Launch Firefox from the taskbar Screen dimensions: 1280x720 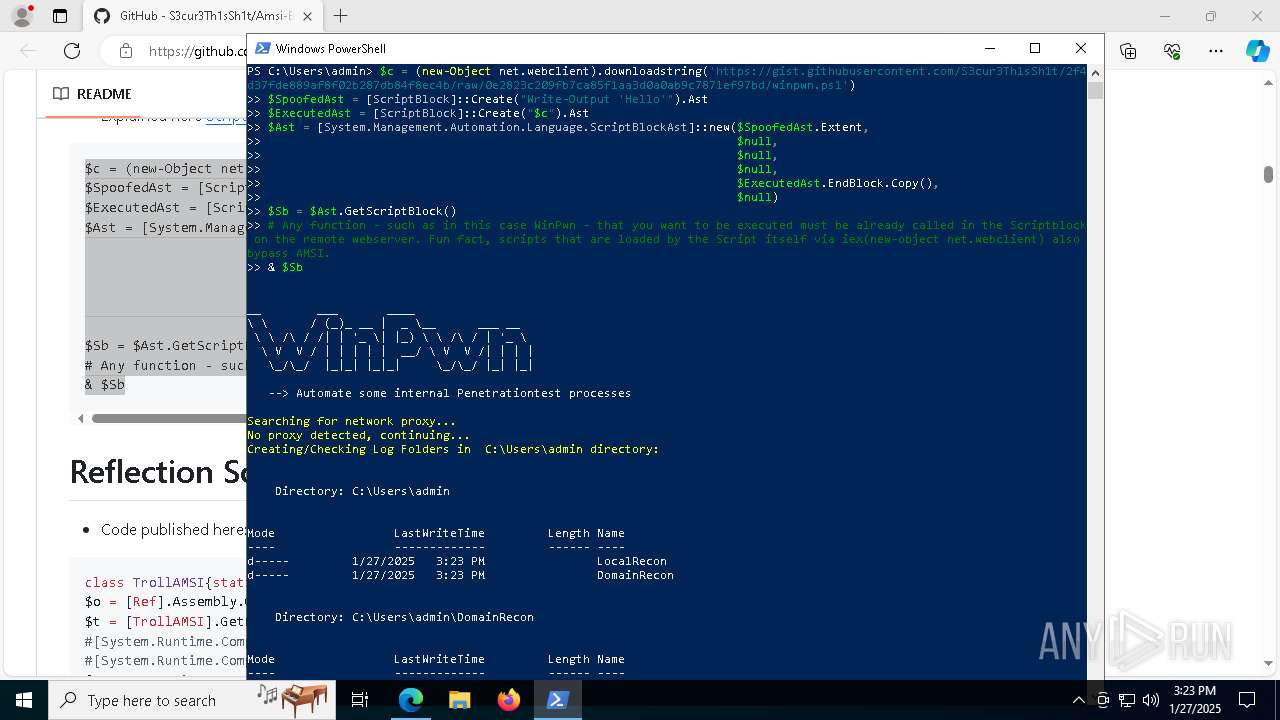[x=509, y=700]
